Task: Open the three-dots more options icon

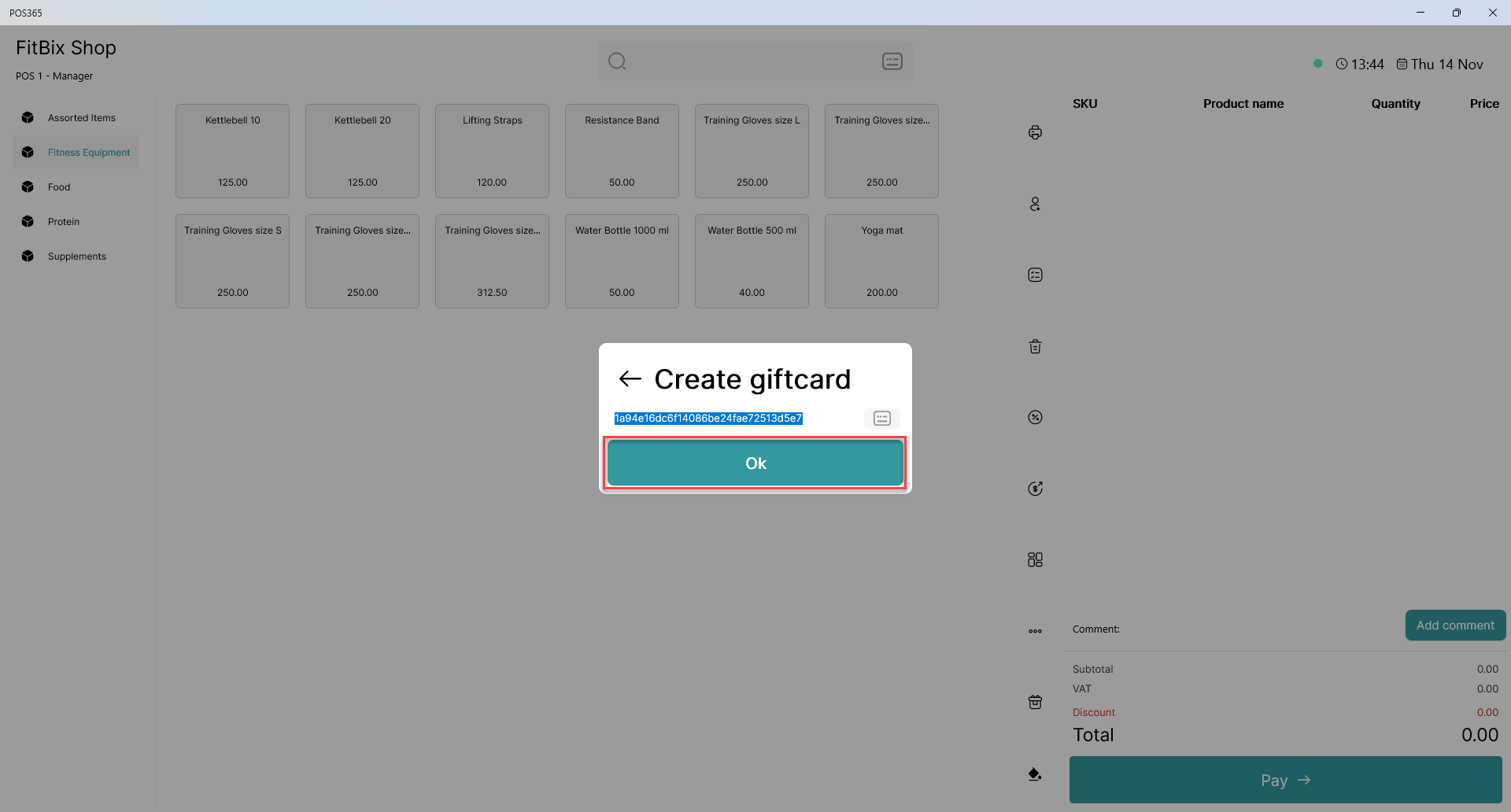Action: [x=1035, y=631]
